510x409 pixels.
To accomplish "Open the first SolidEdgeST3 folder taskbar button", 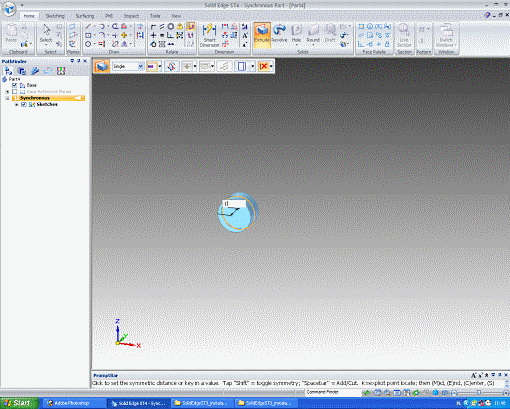I will point(202,403).
